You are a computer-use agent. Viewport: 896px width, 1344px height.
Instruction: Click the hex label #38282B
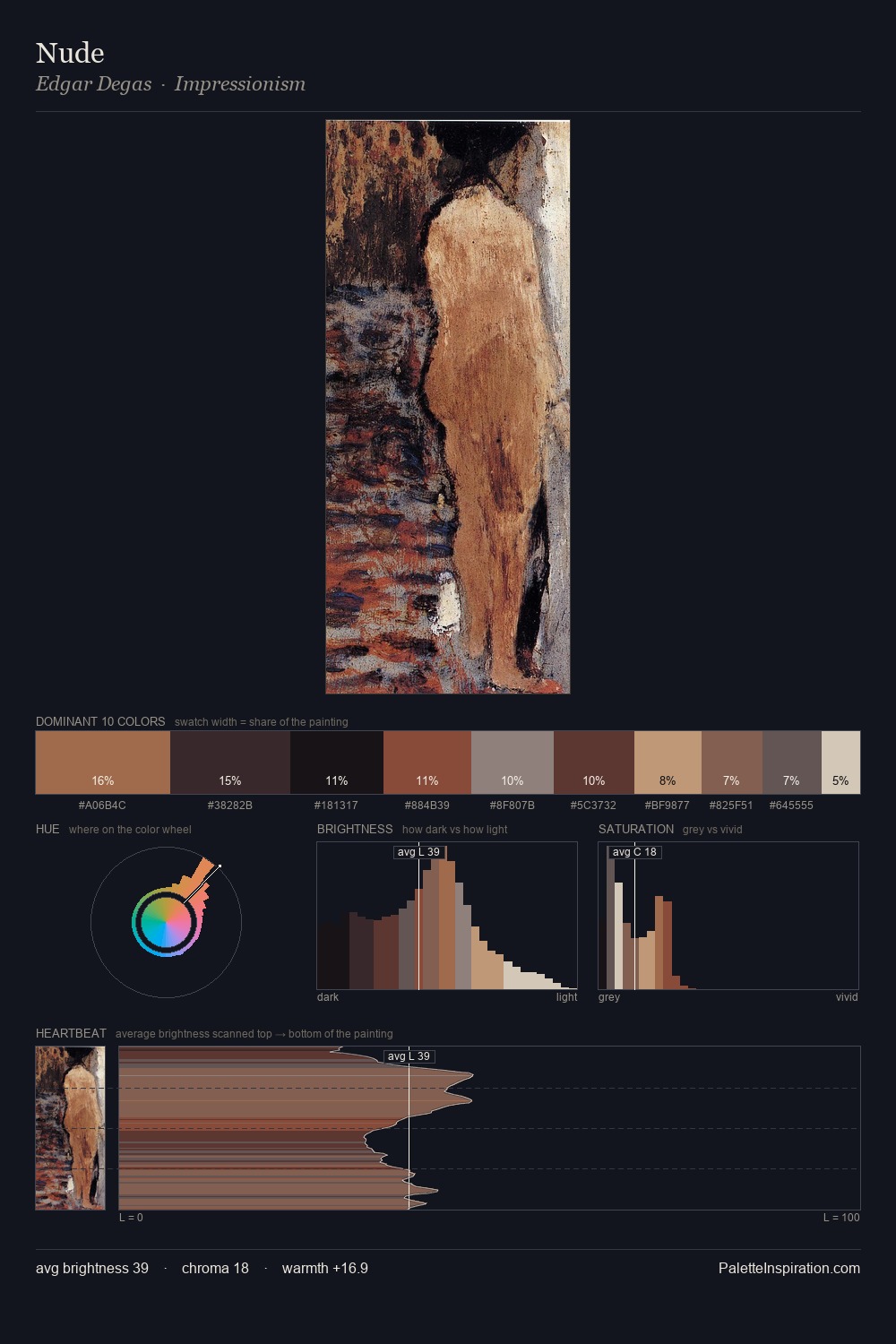230,806
